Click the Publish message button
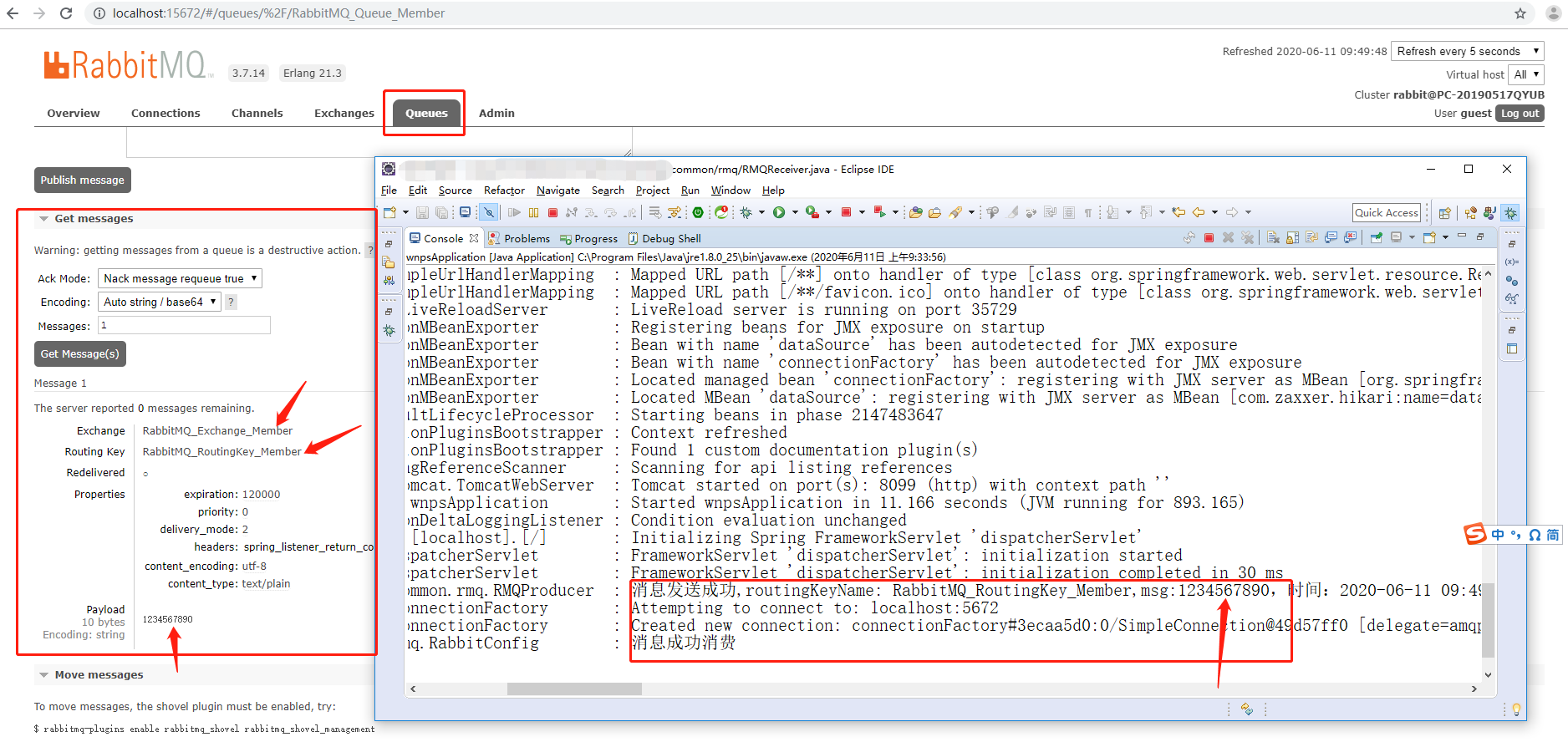Screen dimensions: 1568x742 tap(82, 180)
